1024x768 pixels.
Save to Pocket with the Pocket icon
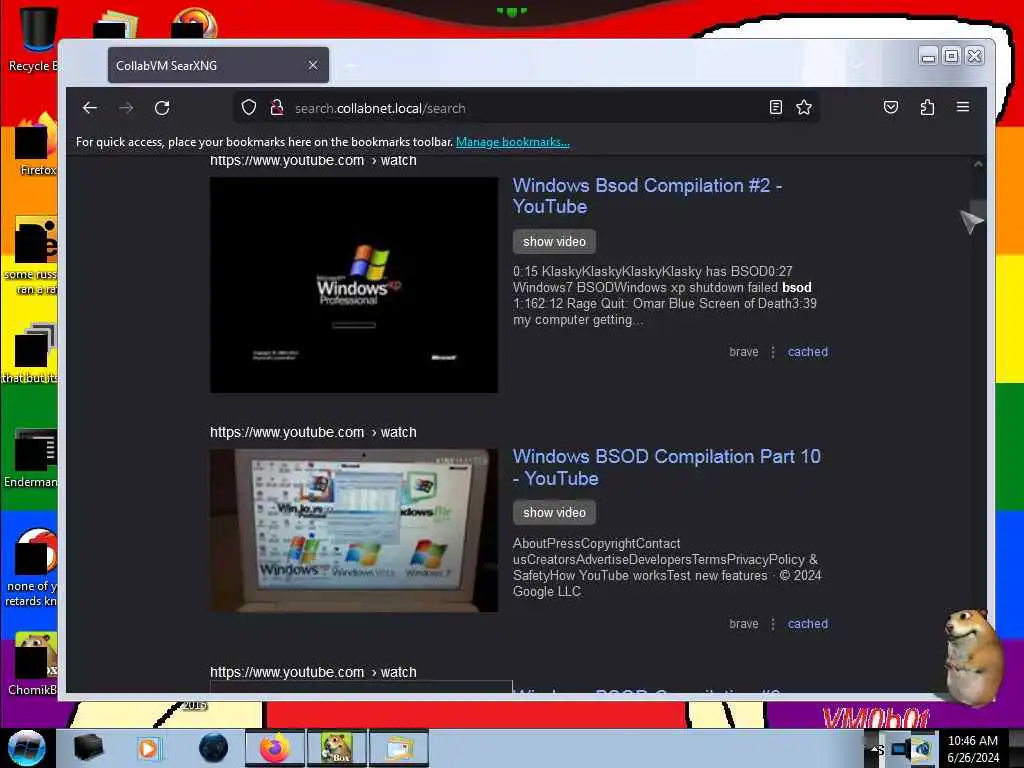pos(891,108)
